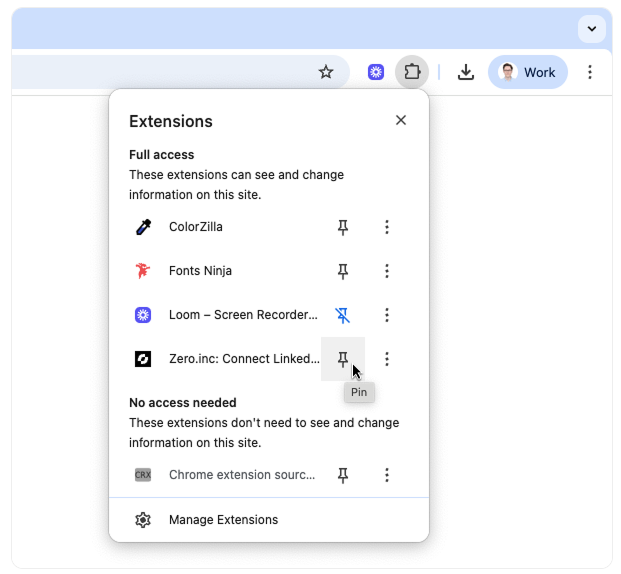This screenshot has height=574, width=621.
Task: Unpin the Loom Screen Recorder extension
Action: [343, 315]
